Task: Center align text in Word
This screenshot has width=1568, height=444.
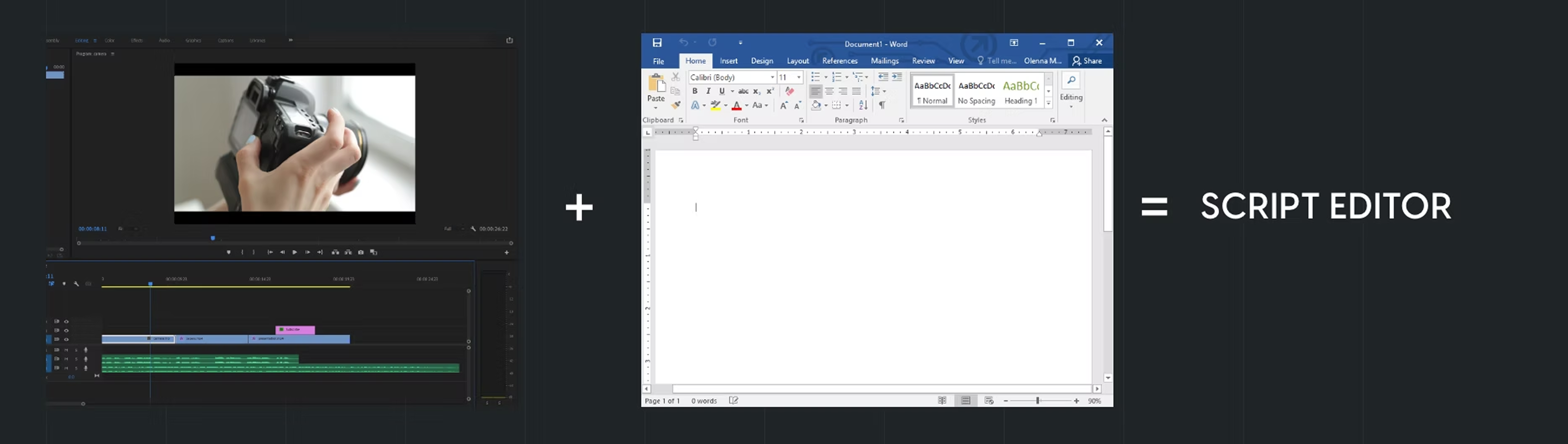Action: [x=830, y=91]
